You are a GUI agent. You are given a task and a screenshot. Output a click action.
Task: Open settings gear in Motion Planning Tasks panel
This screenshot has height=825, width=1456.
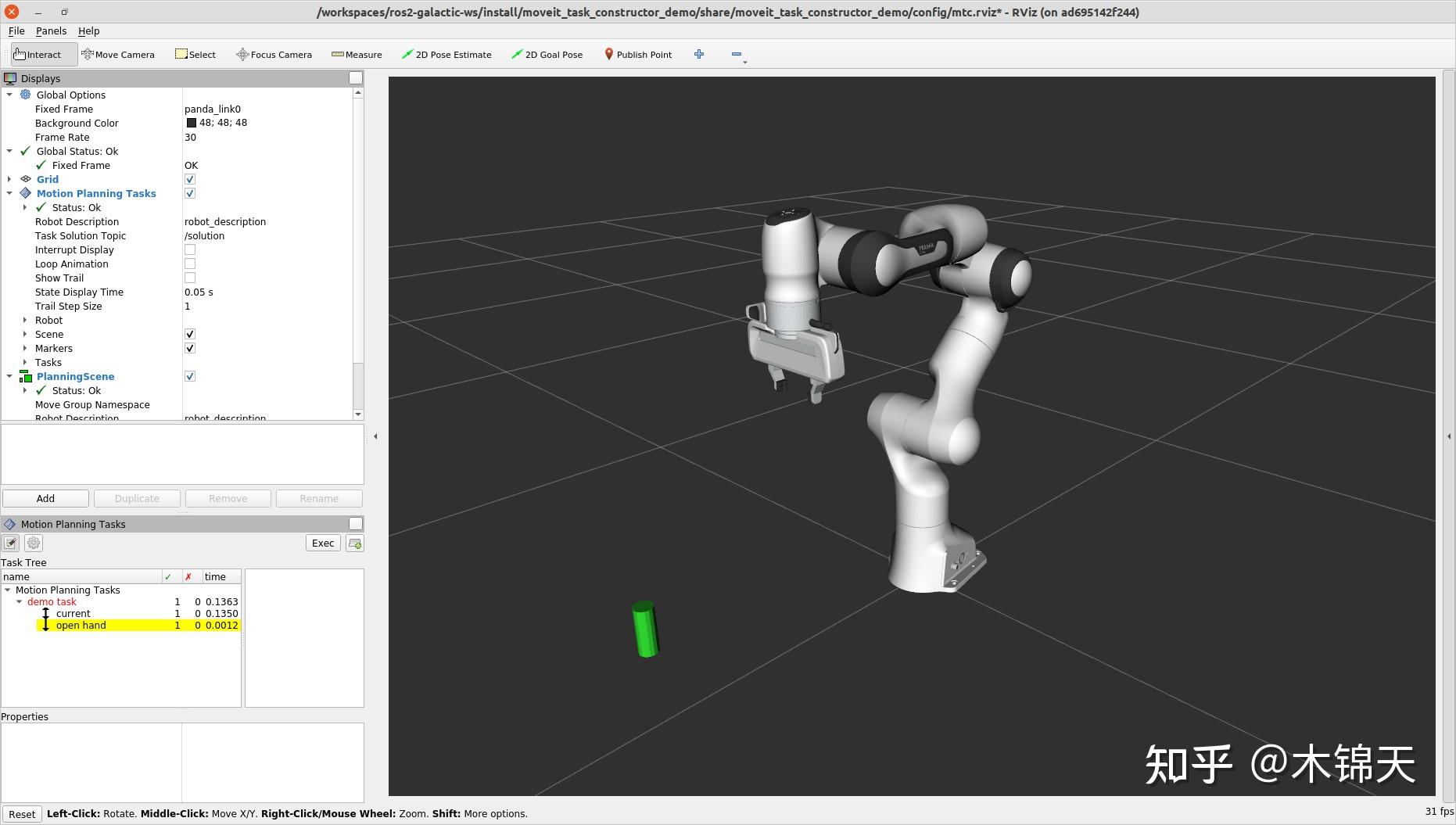coord(33,543)
